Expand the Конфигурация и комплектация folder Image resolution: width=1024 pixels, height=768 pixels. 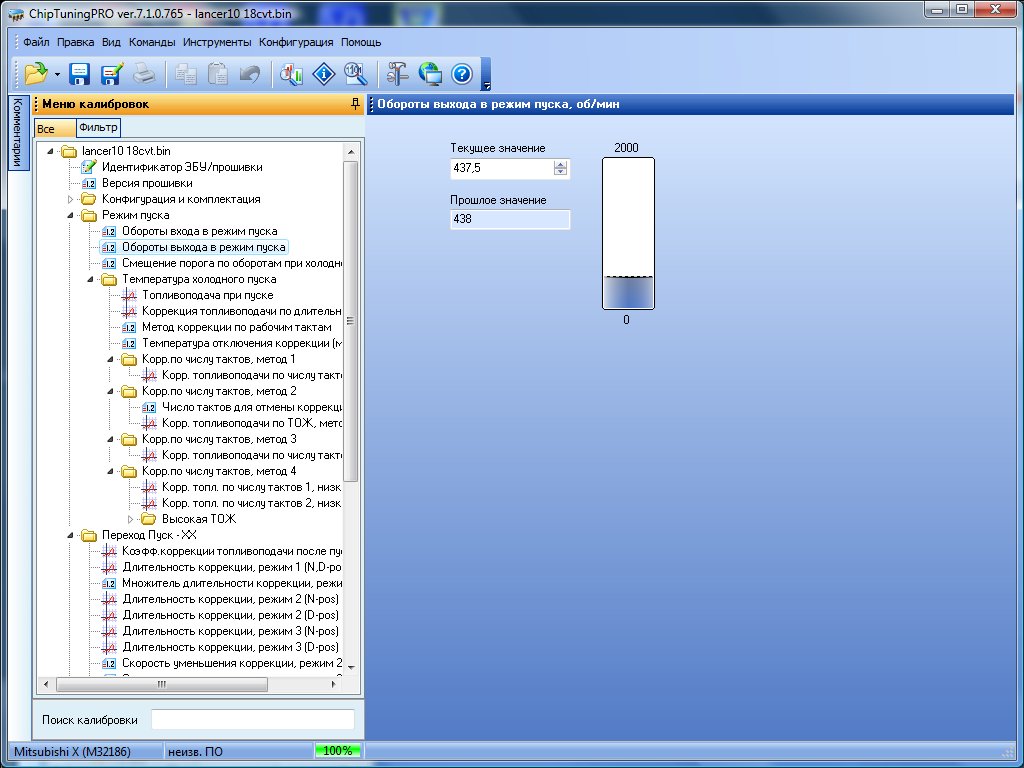tap(70, 199)
